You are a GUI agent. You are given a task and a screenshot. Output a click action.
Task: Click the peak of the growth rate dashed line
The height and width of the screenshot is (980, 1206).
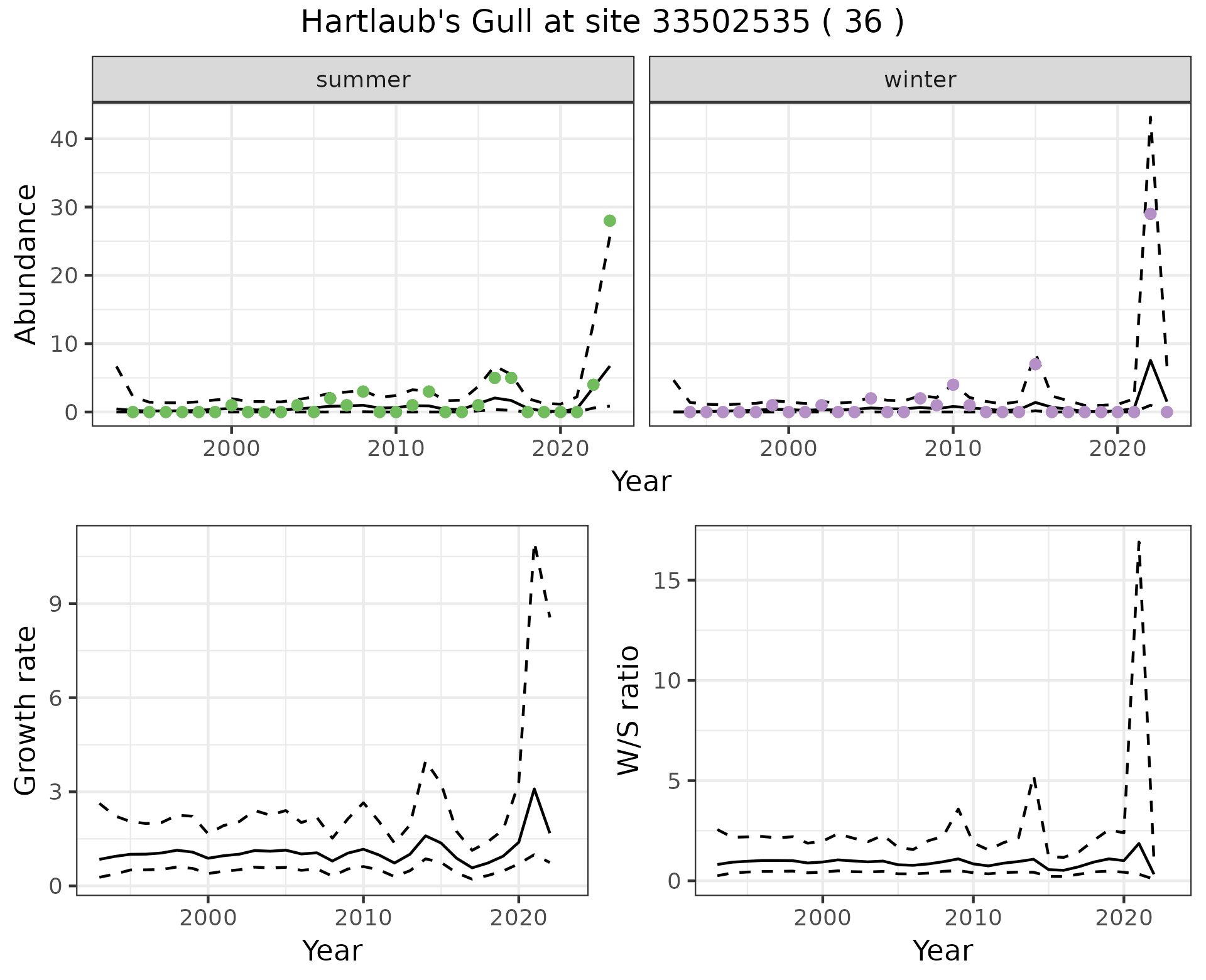coord(535,547)
